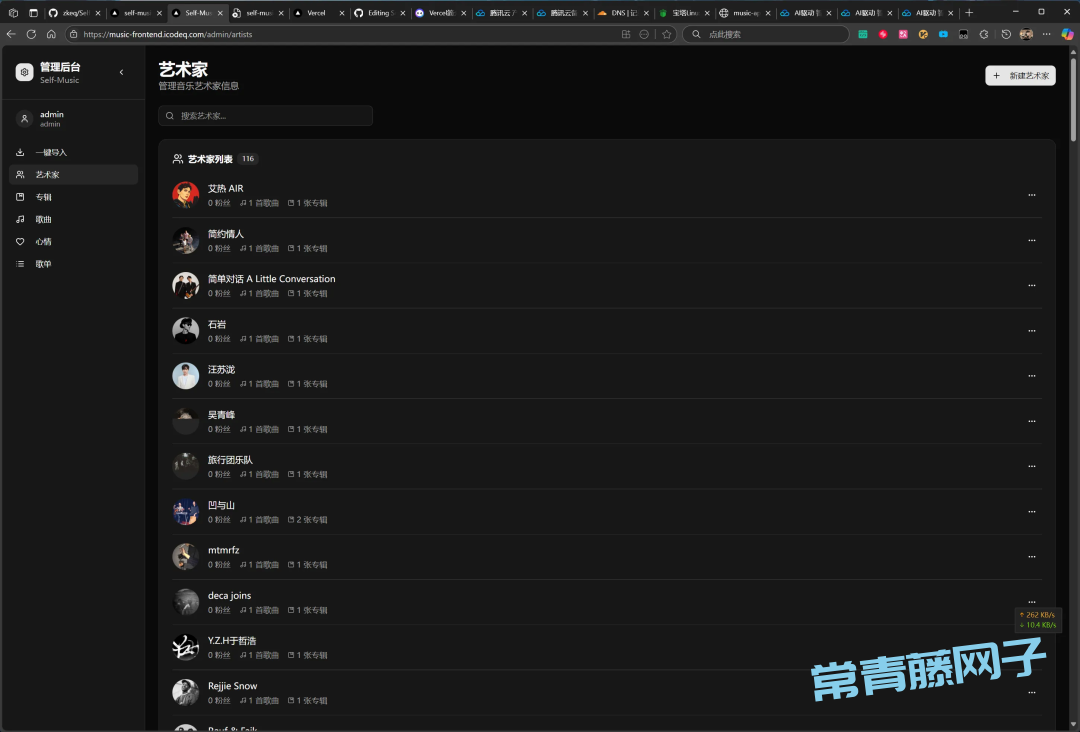The image size is (1080, 732).
Task: Switch to the Vercel browser tab
Action: coord(315,13)
